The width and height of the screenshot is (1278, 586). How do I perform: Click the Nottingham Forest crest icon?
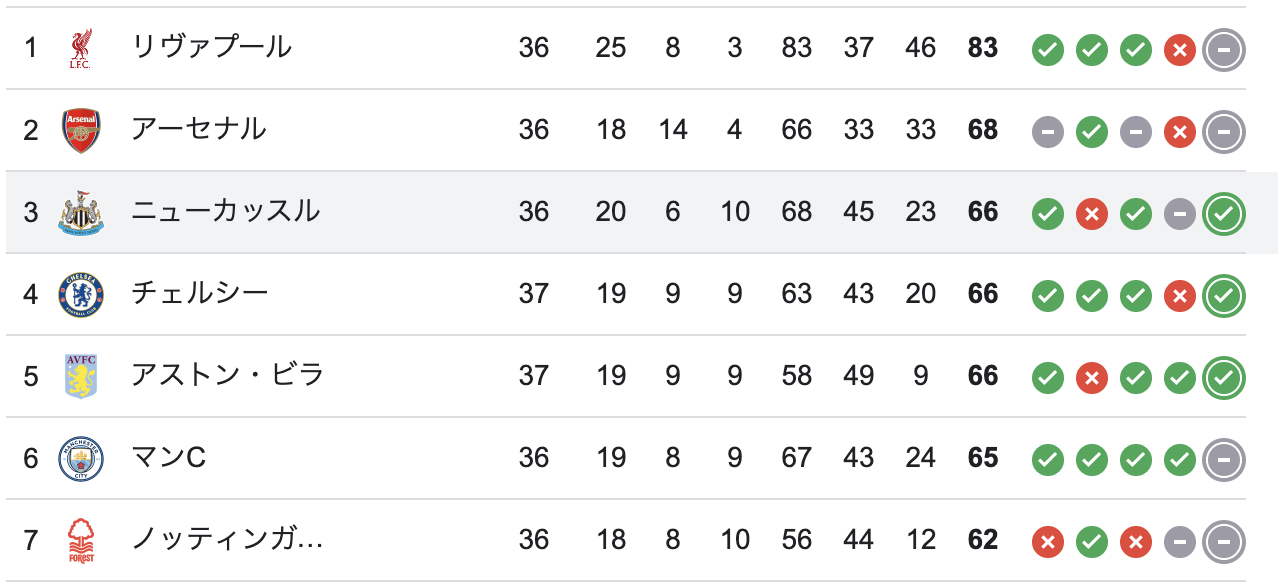click(81, 540)
